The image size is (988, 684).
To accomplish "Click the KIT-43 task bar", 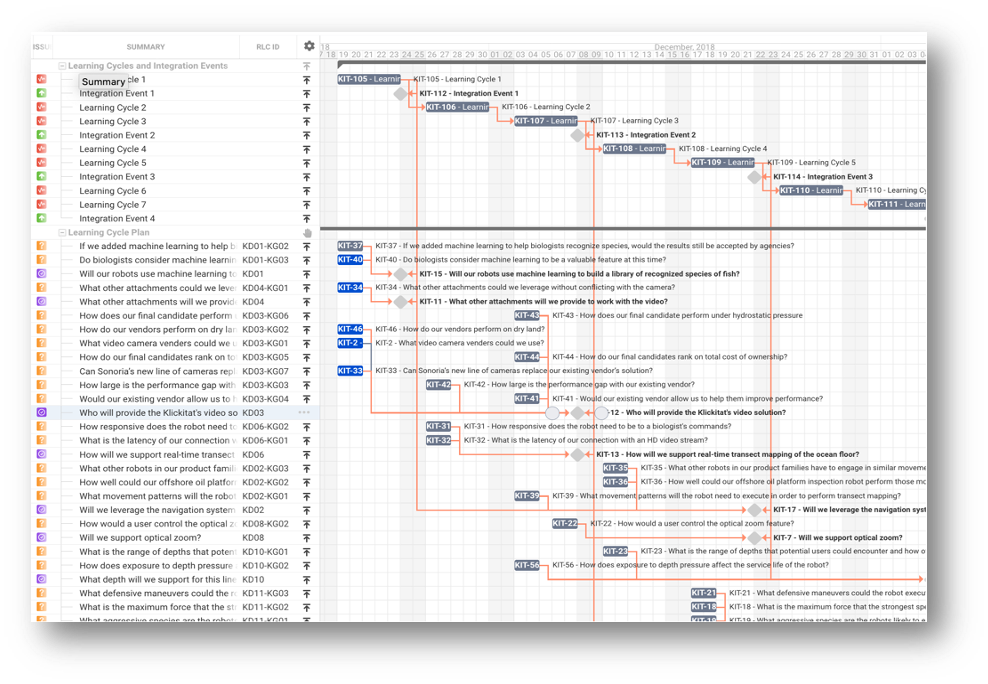I will [x=527, y=315].
